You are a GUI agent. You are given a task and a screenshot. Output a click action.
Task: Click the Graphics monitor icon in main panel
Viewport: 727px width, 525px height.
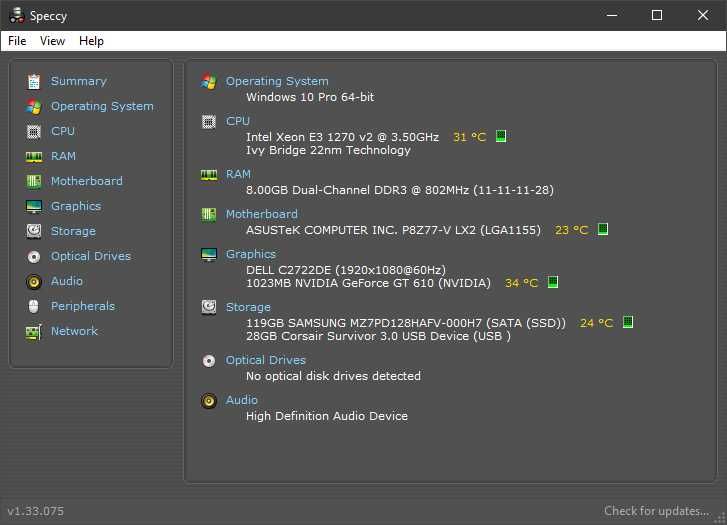pos(209,255)
